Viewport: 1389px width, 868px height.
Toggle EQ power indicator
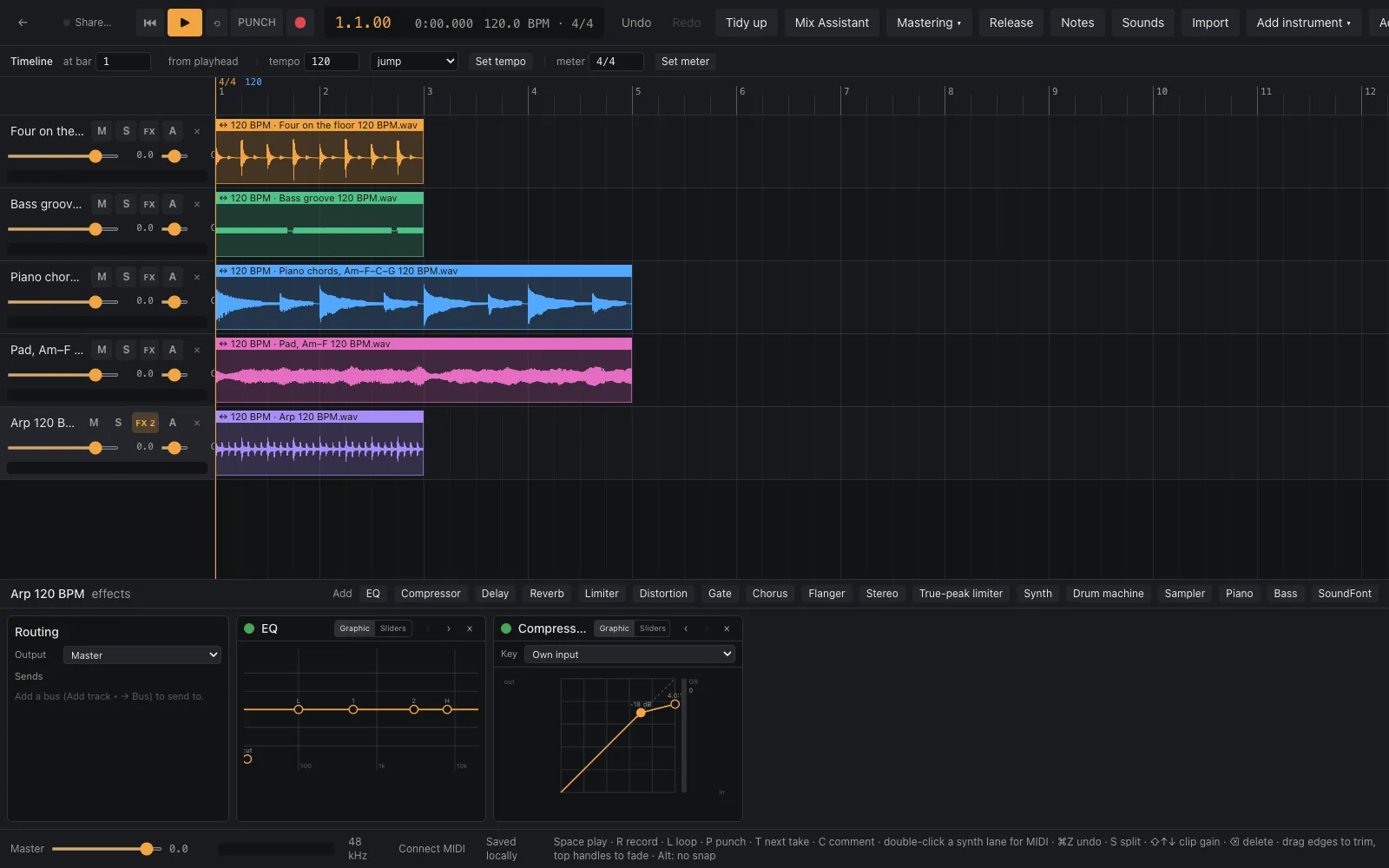coord(249,628)
